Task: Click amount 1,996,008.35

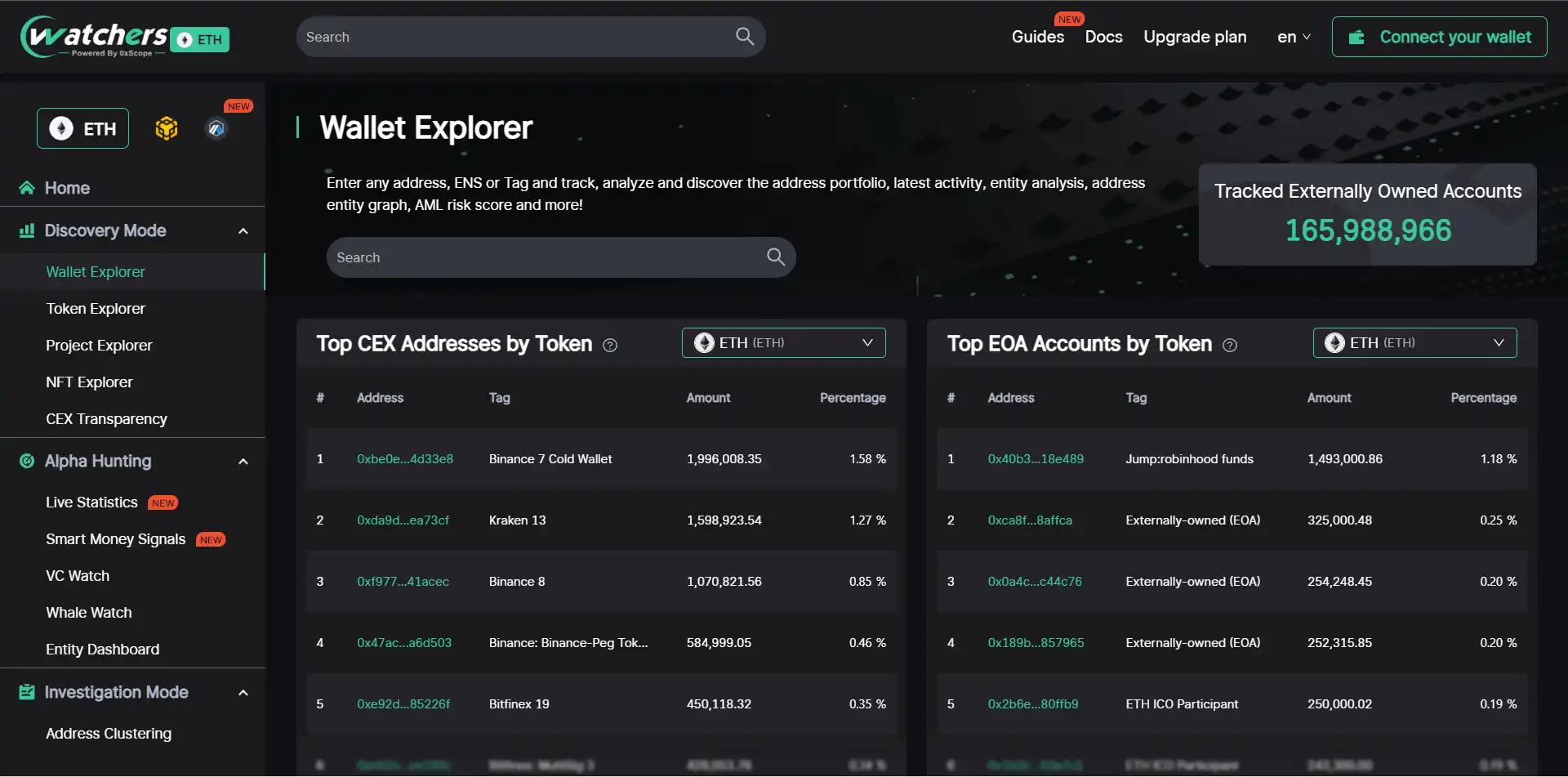Action: 724,459
